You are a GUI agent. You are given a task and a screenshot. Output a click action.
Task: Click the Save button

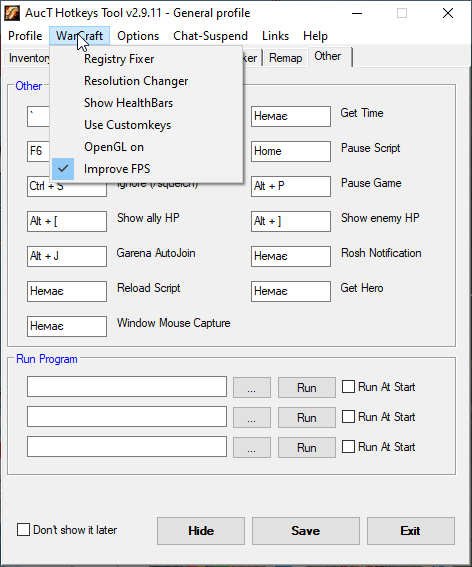pyautogui.click(x=306, y=531)
